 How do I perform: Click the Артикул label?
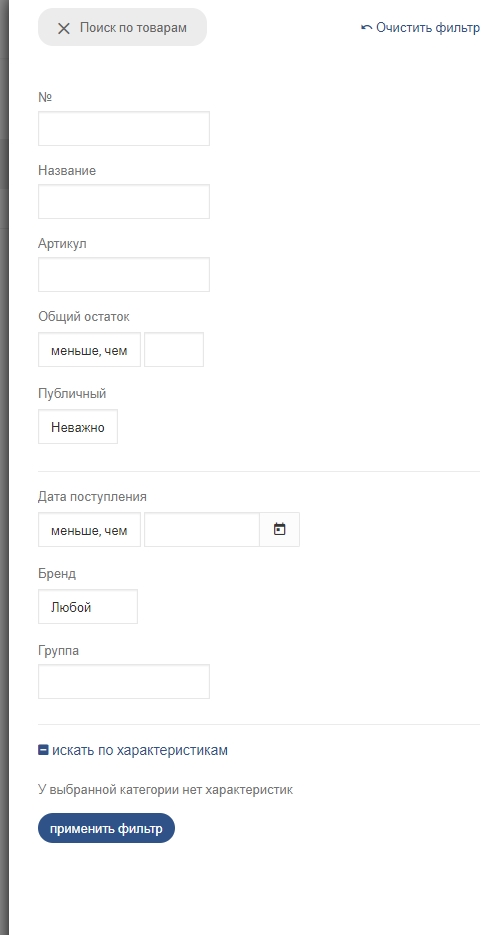pos(62,244)
